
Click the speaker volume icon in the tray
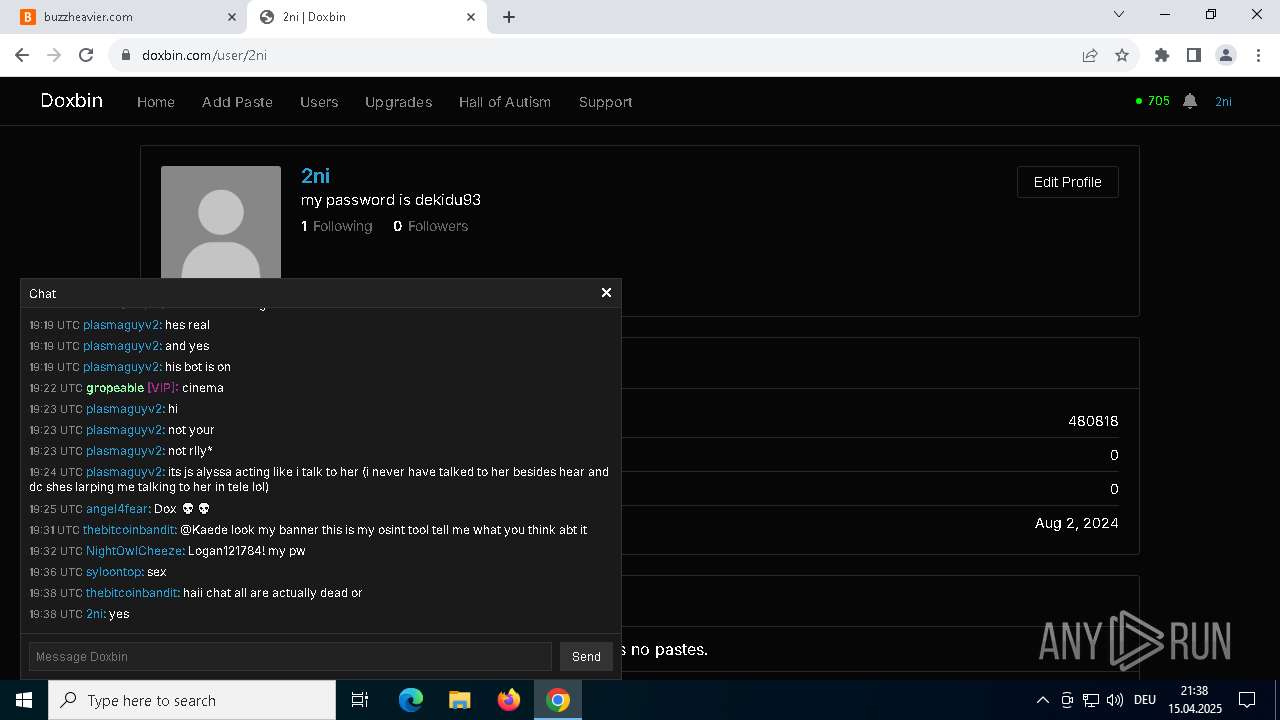pos(1115,700)
